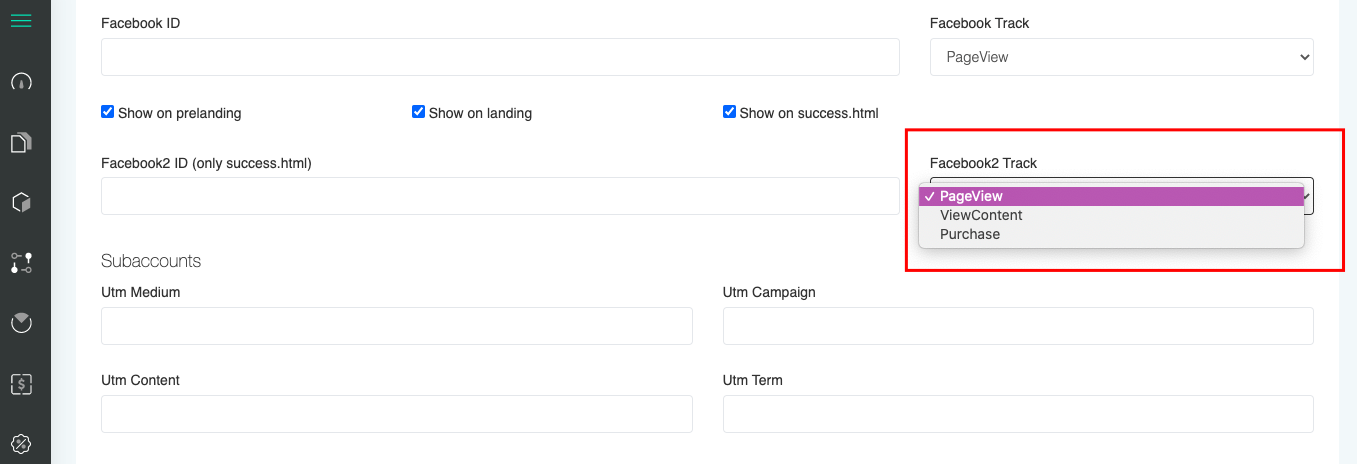Open the pages document icon in sidebar

pos(21,143)
